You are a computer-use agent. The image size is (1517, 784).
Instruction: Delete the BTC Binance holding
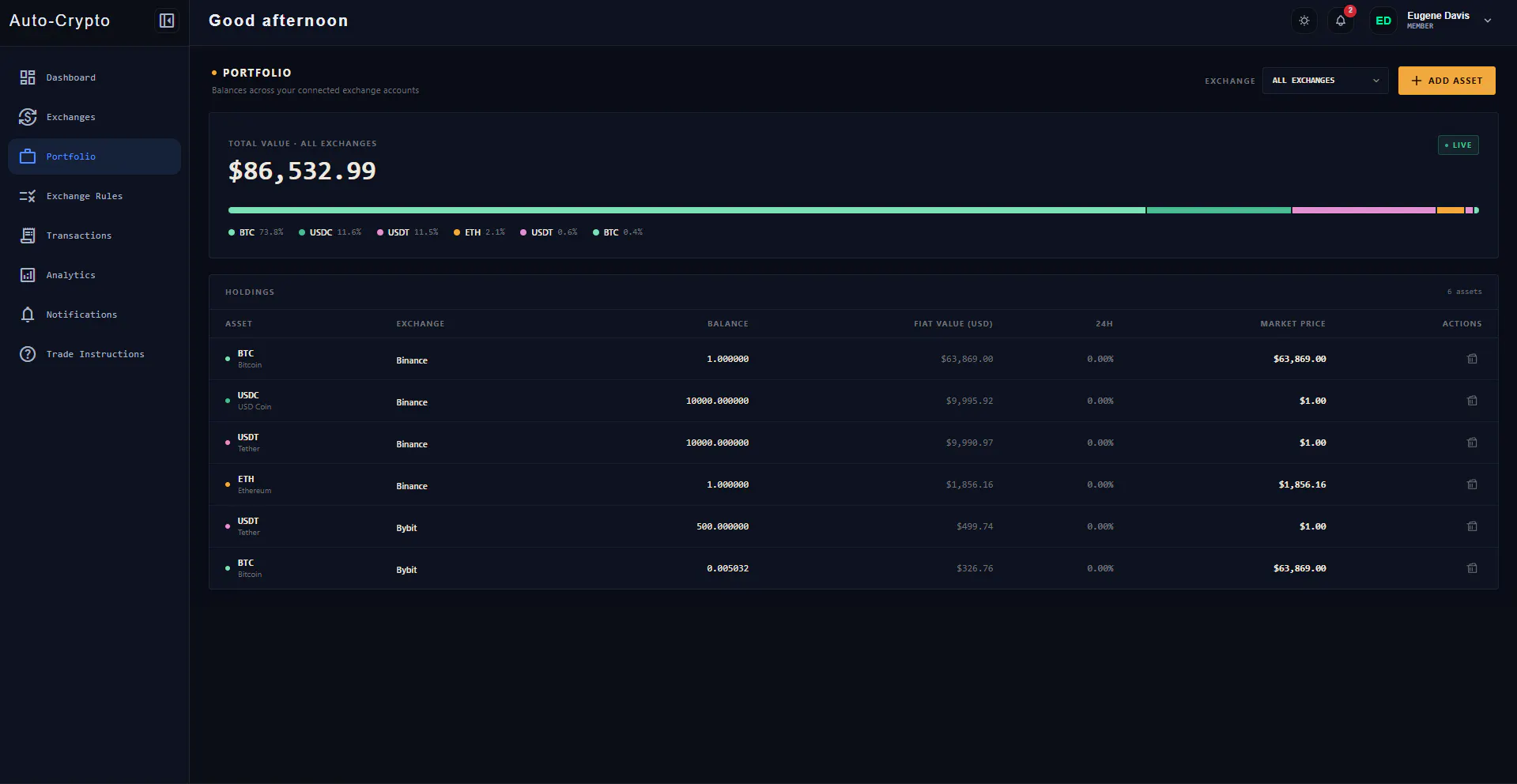coord(1472,359)
